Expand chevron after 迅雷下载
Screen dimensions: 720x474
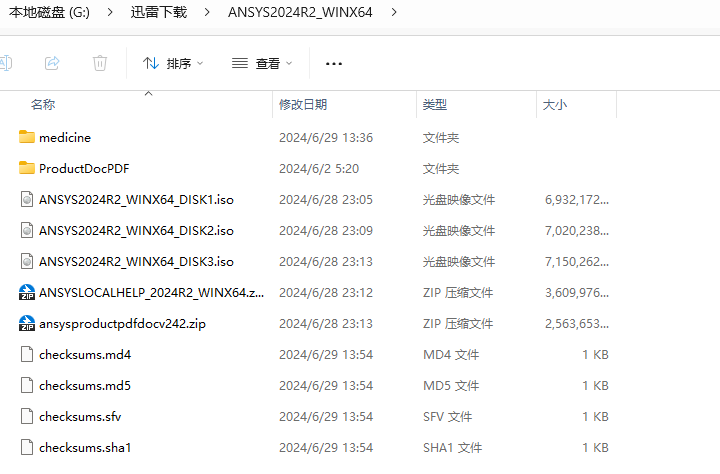tap(207, 12)
